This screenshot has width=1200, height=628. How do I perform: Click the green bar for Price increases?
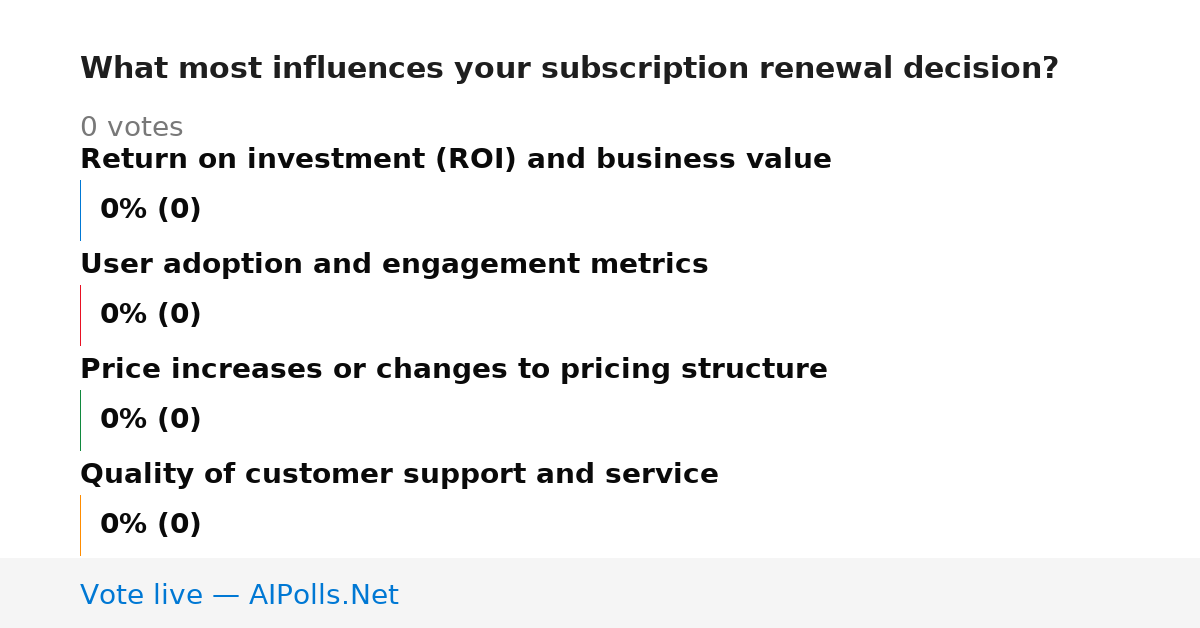click(x=80, y=420)
